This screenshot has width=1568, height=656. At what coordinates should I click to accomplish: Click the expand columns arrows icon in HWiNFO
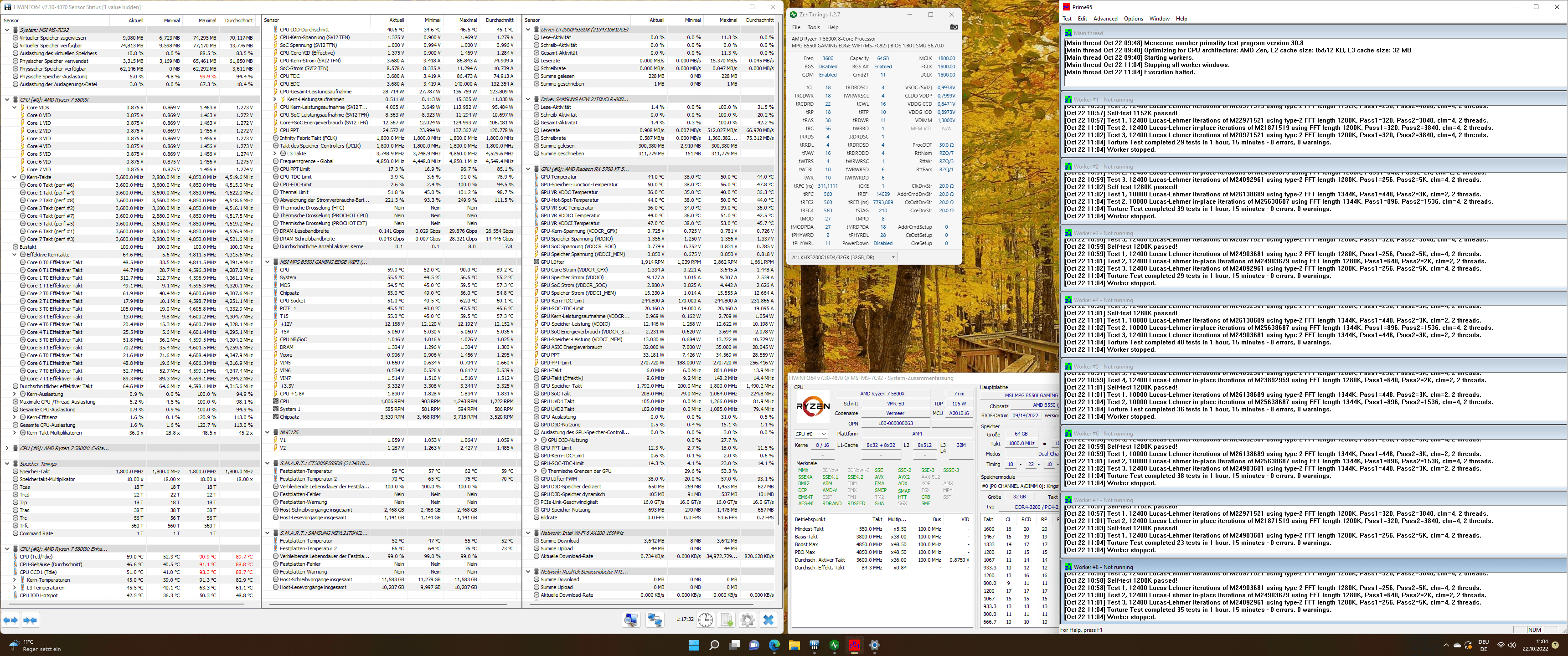click(11, 620)
